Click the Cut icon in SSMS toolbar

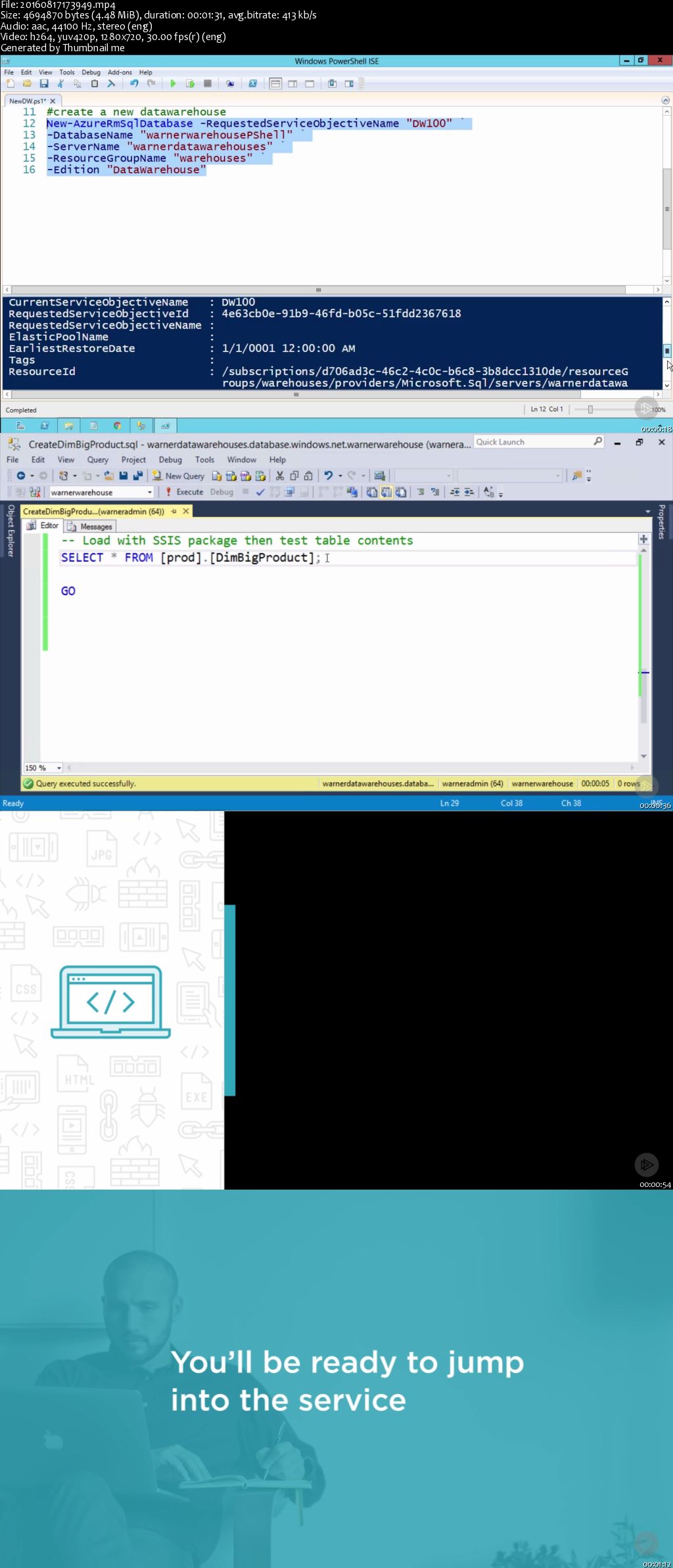[280, 476]
